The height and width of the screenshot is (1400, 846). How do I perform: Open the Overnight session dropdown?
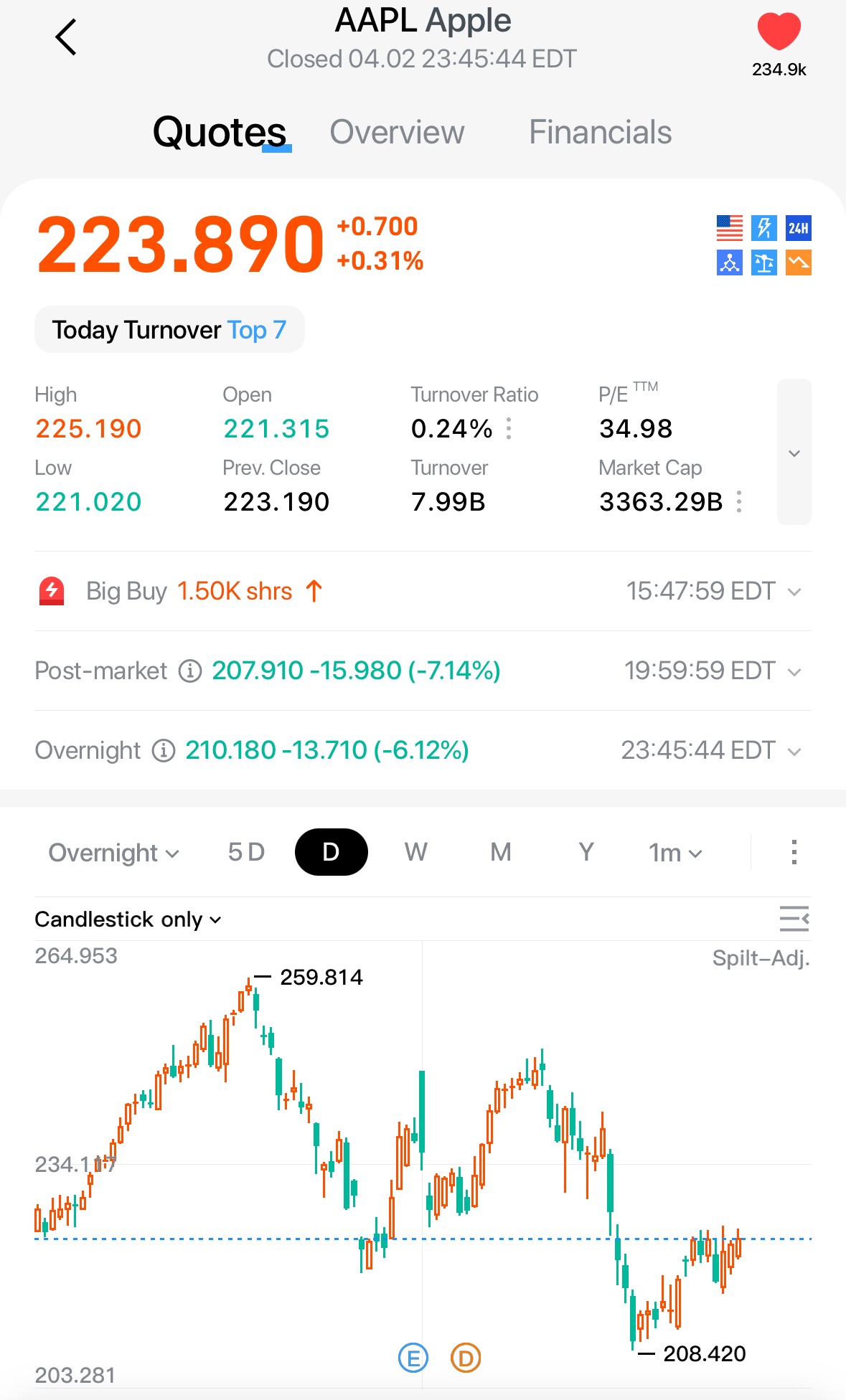(113, 853)
